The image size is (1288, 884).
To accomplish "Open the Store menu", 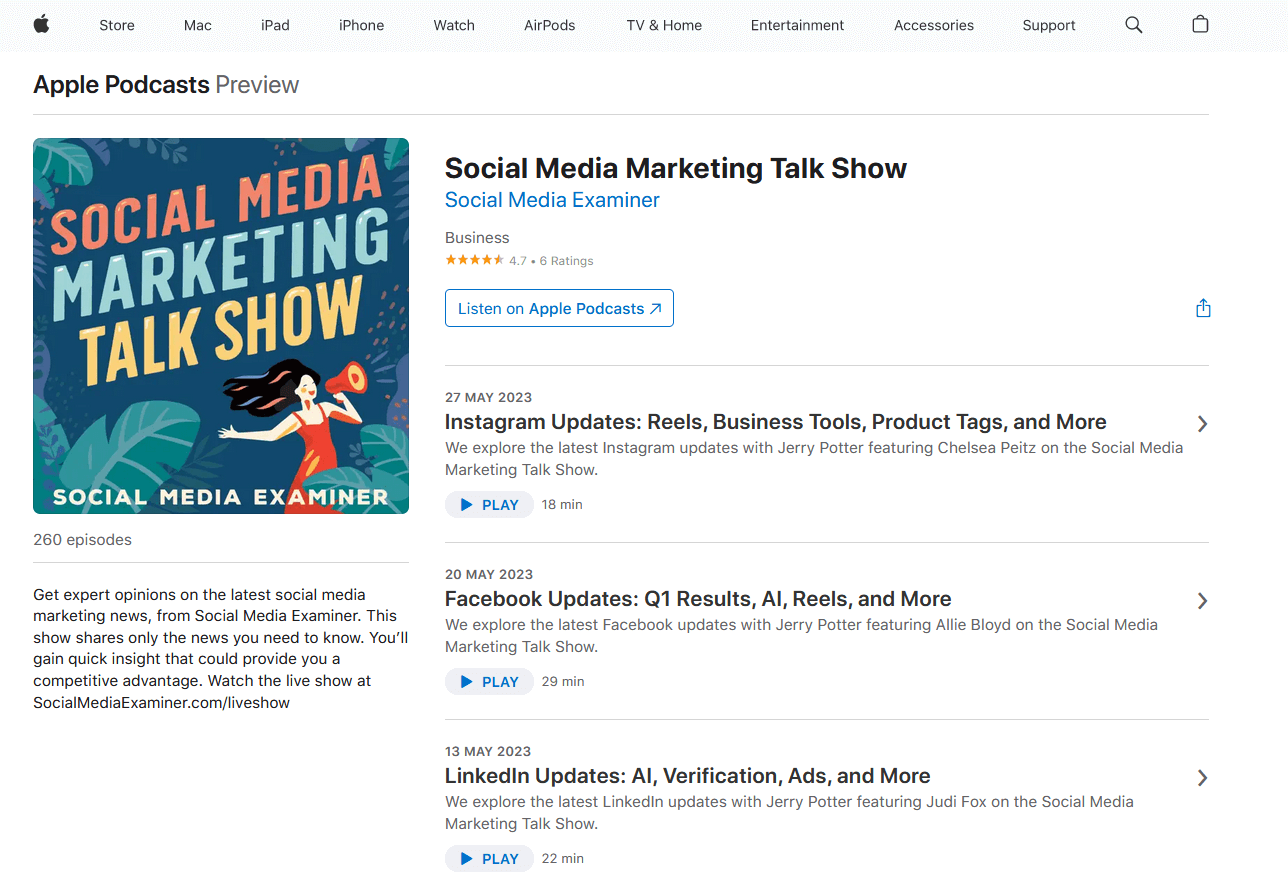I will 117,26.
